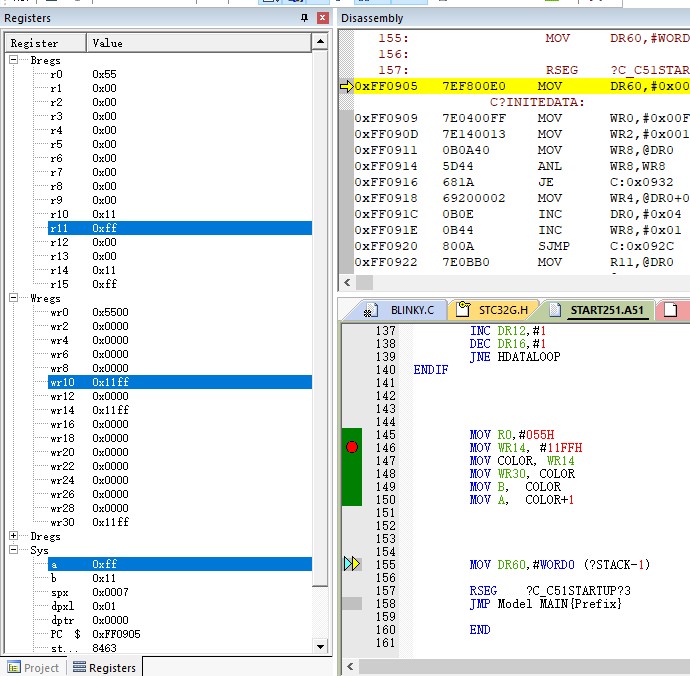This screenshot has height=676, width=690.
Task: Click source line 145 MOV R0
Action: (x=511, y=435)
